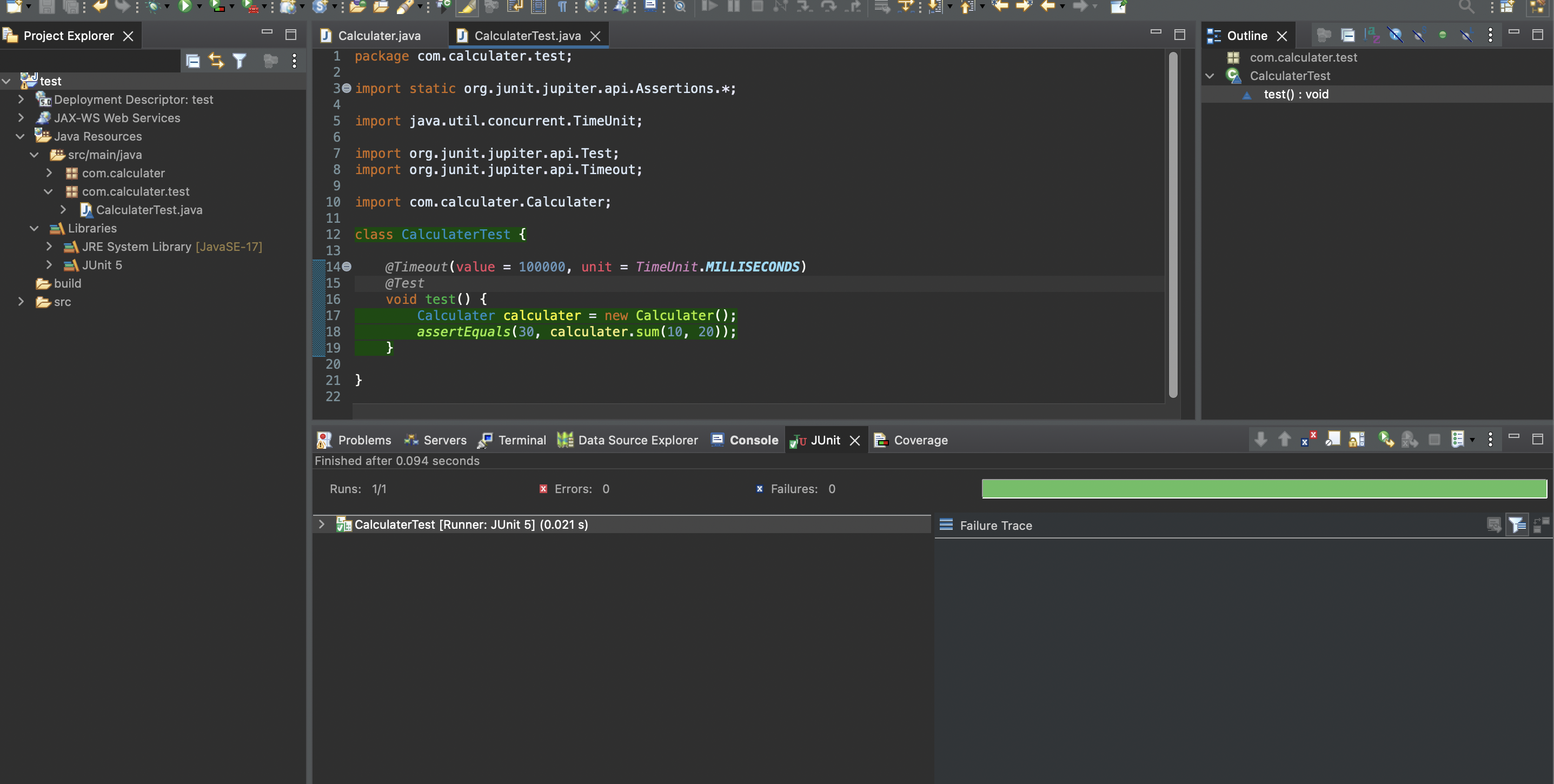Sort Outline members alphabetically
The width and height of the screenshot is (1554, 784).
pos(1372,36)
